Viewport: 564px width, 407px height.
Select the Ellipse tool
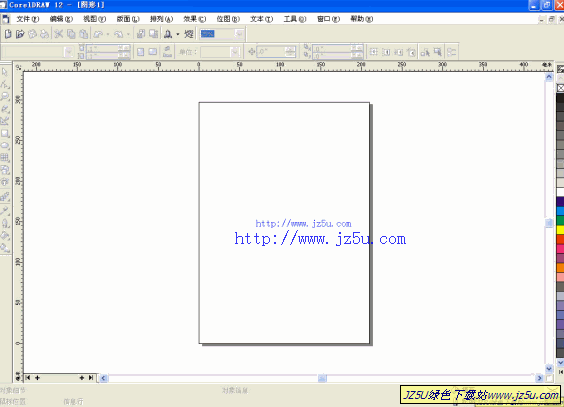5,146
